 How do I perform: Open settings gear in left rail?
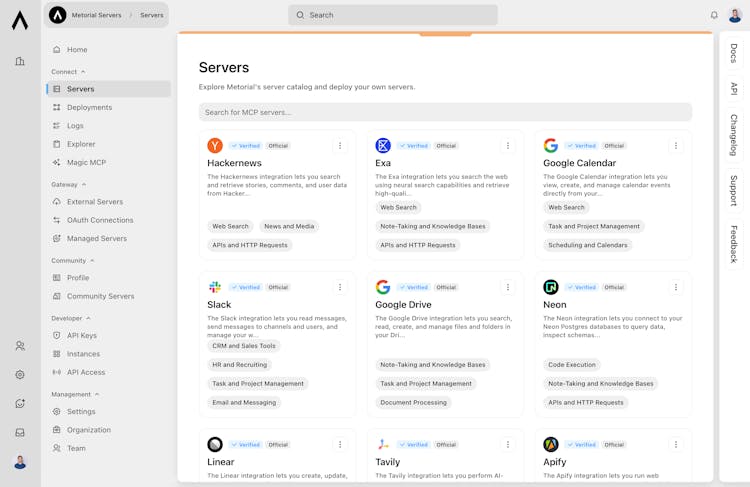pyautogui.click(x=20, y=375)
